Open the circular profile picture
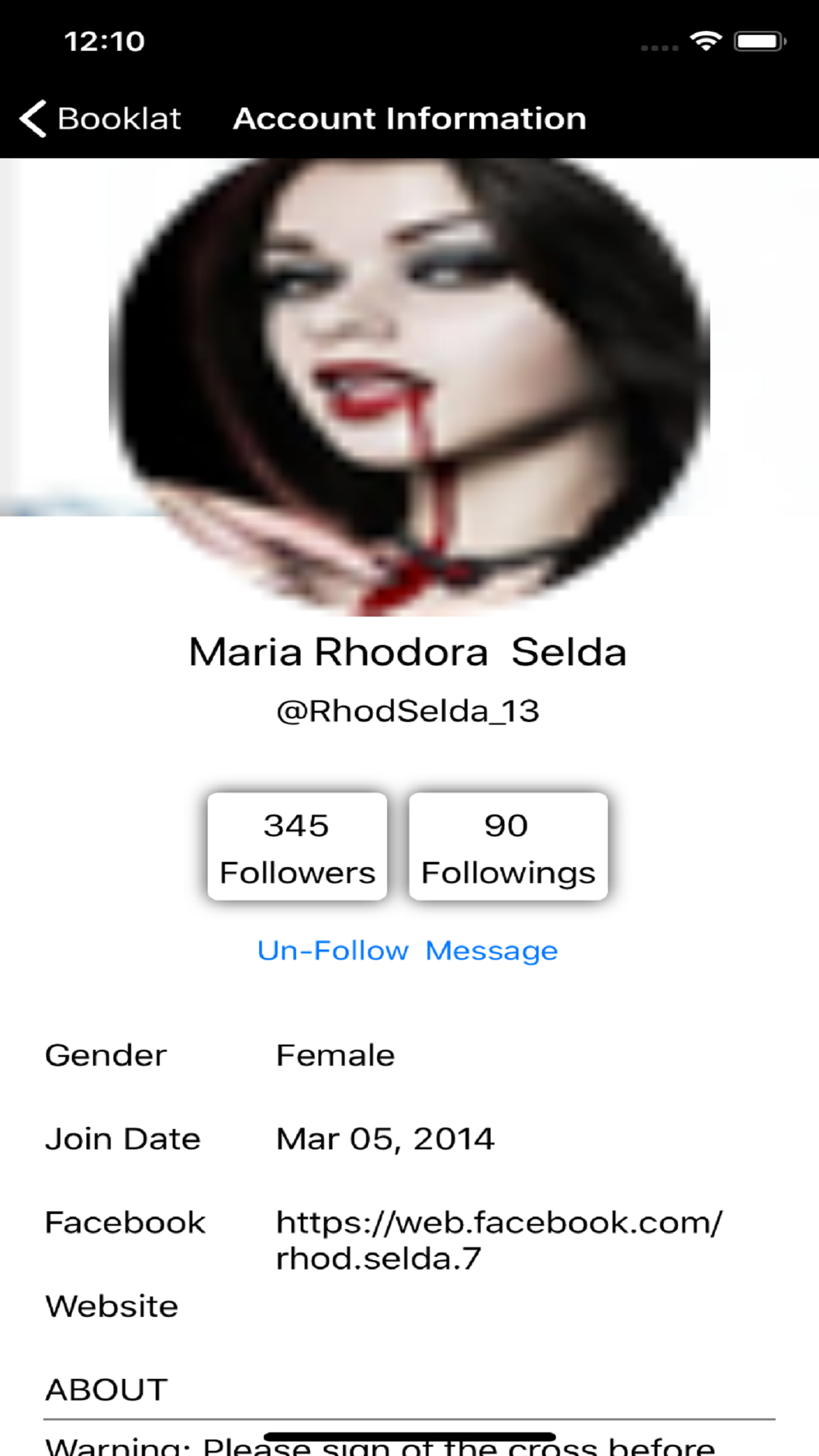Image resolution: width=819 pixels, height=1456 pixels. pos(409,388)
